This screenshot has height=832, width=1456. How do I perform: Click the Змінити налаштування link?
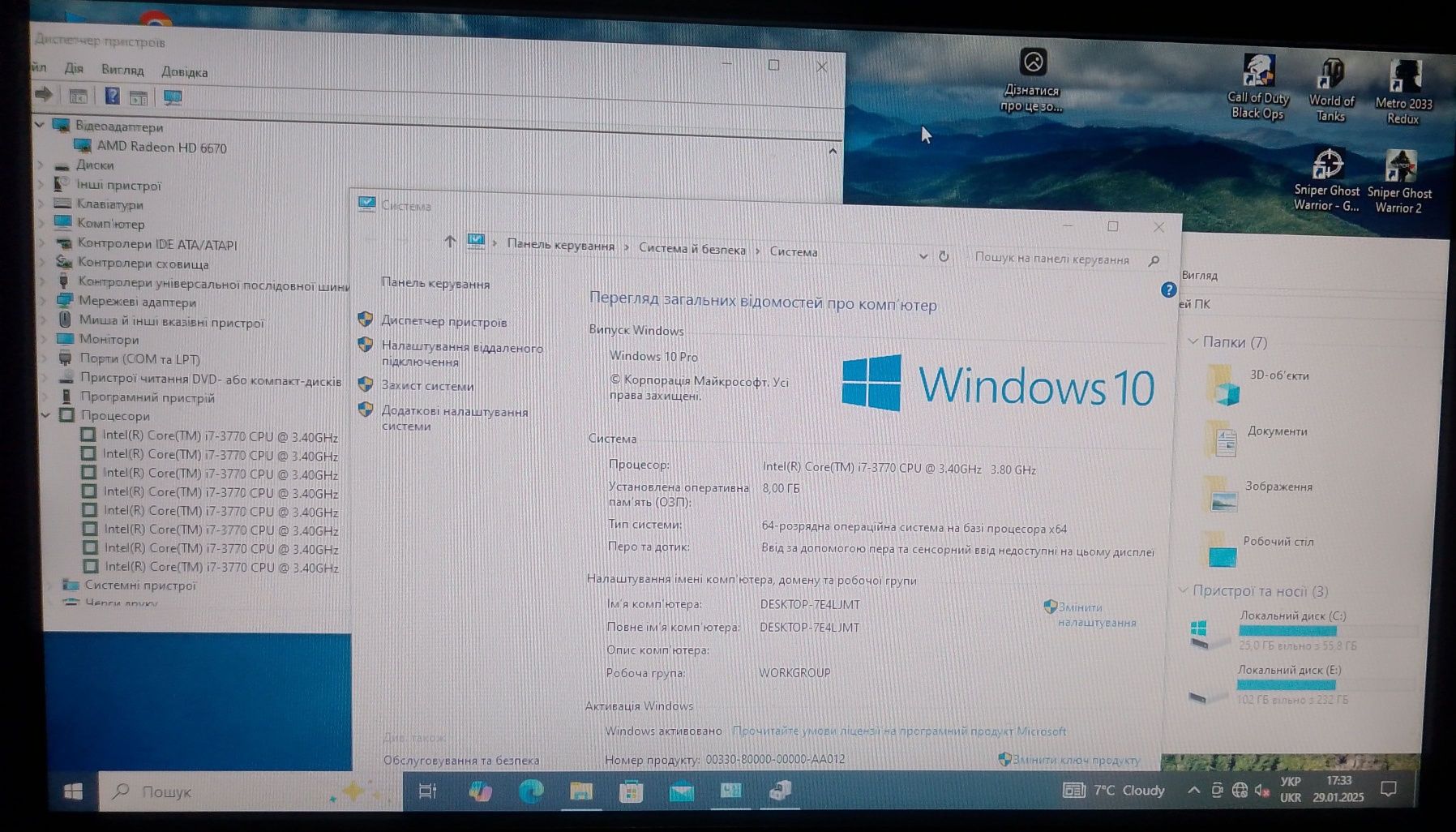click(1096, 615)
